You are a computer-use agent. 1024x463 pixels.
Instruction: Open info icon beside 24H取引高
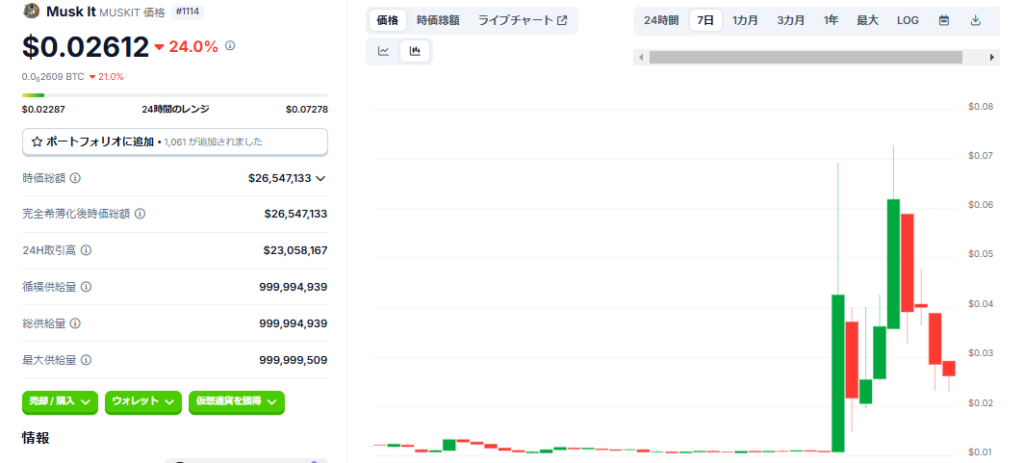tap(86, 250)
